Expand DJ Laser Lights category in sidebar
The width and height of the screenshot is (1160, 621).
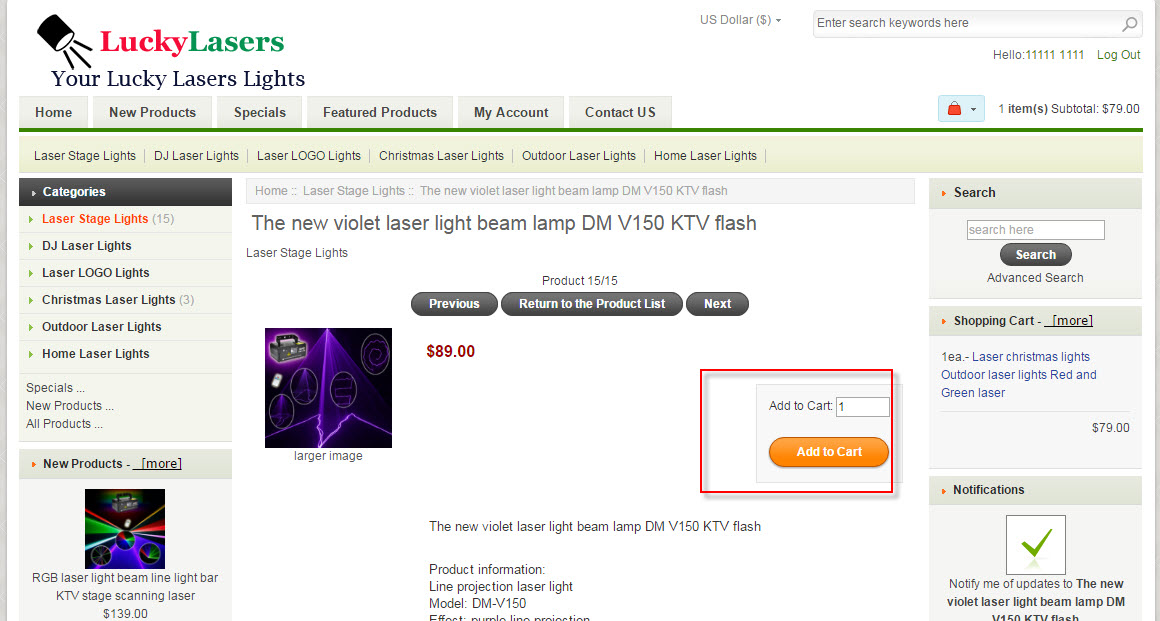click(x=87, y=246)
